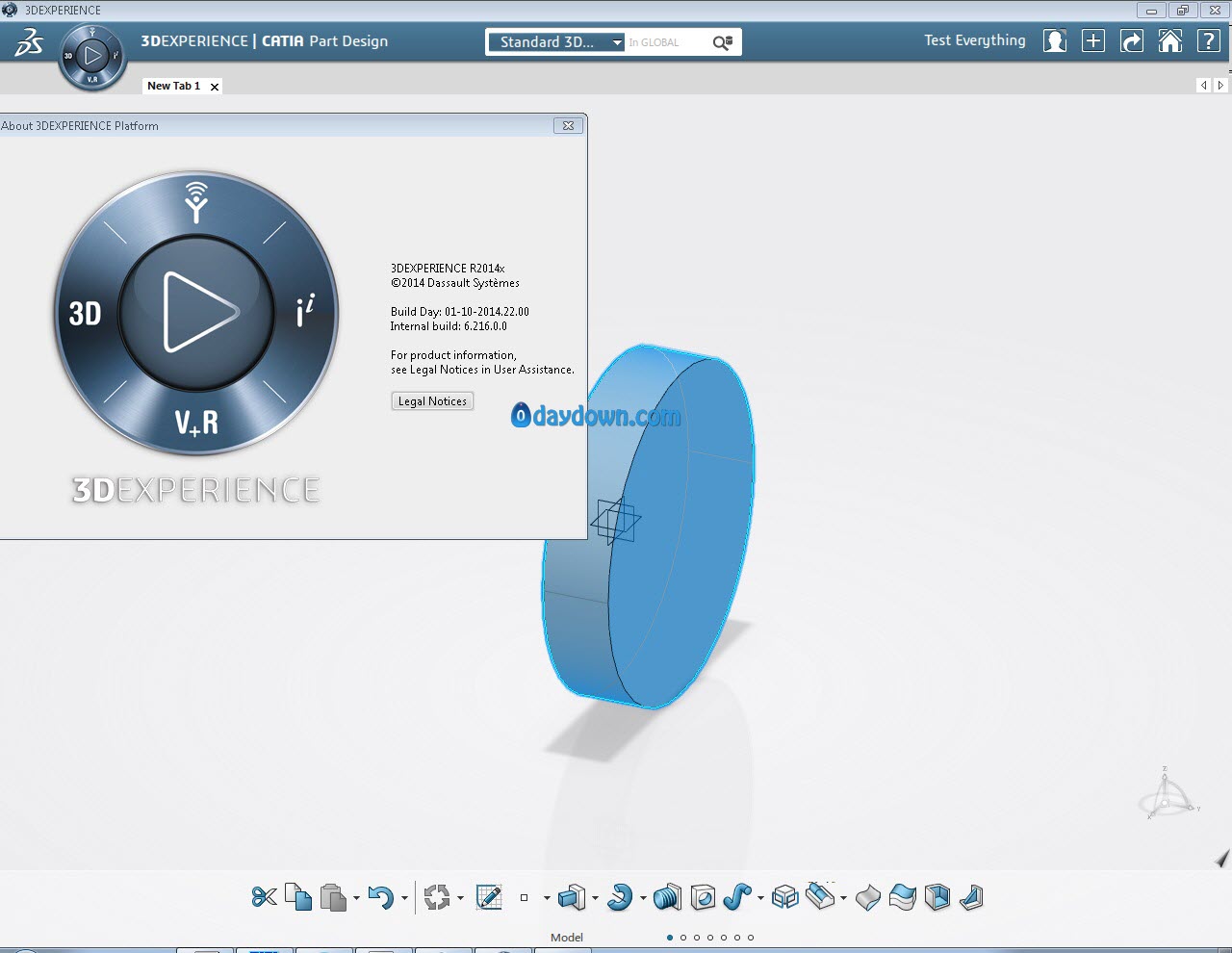Click the tab scroll right arrow

1220,86
